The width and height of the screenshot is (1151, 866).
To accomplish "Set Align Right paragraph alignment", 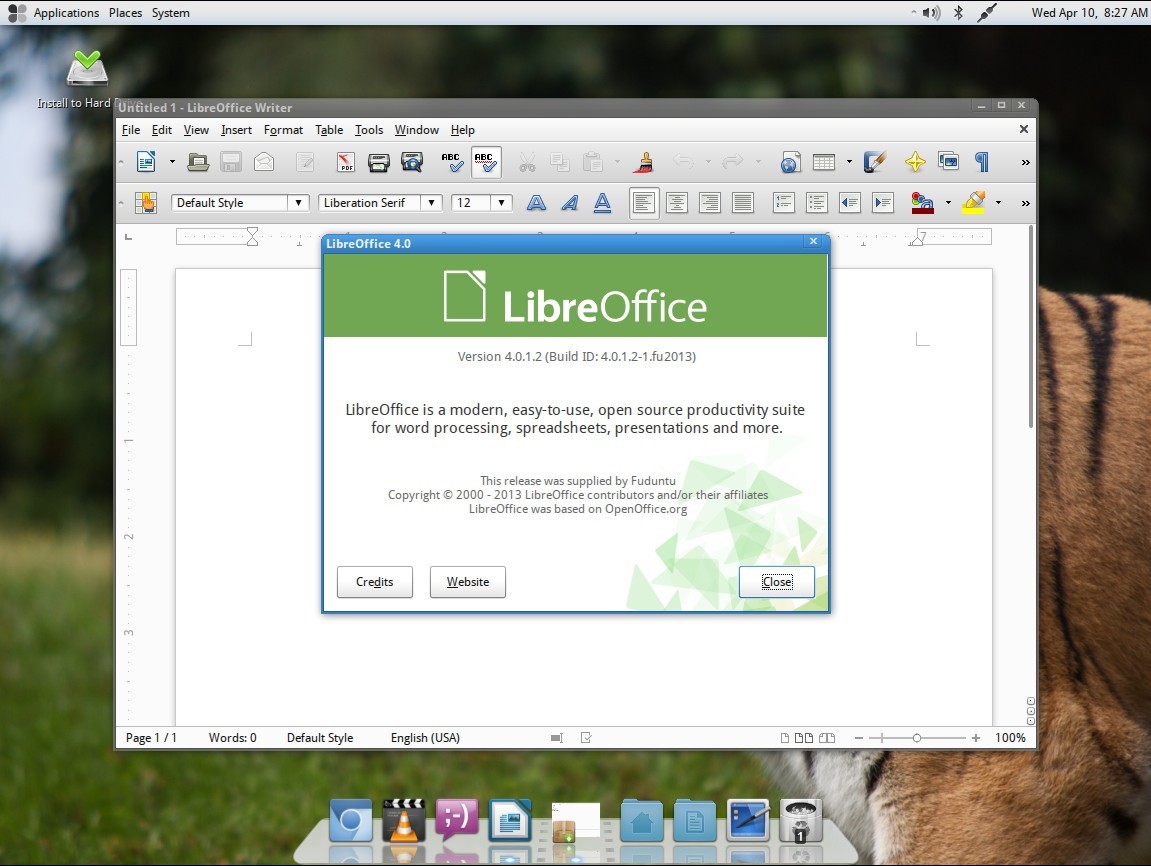I will [x=710, y=203].
